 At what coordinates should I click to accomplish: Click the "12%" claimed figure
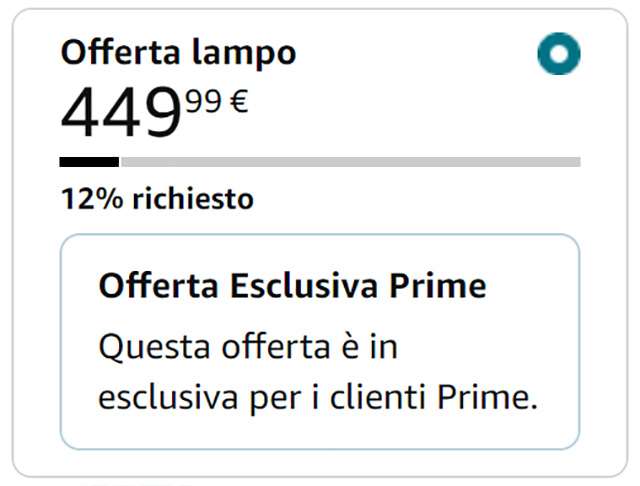point(89,199)
